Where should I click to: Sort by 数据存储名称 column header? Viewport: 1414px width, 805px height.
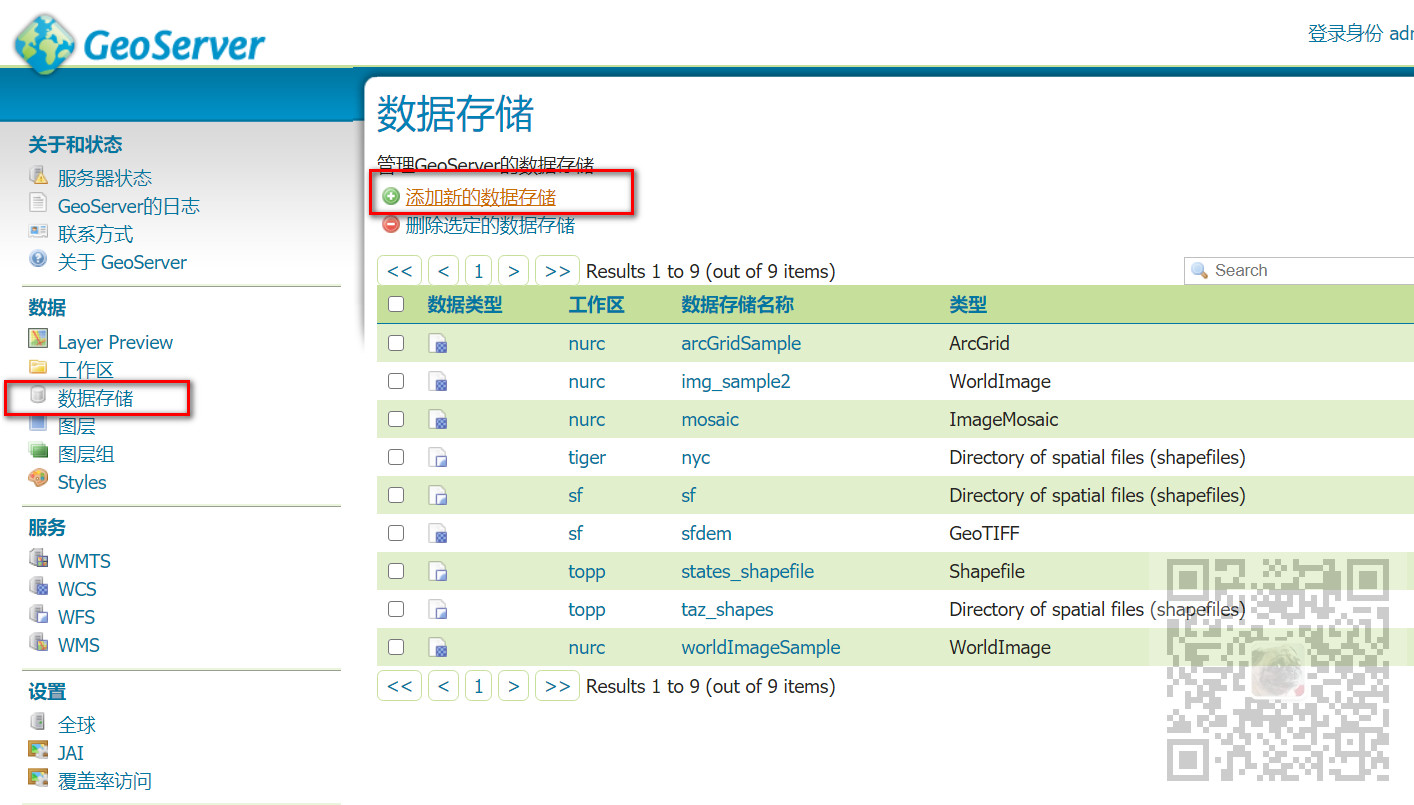(738, 305)
